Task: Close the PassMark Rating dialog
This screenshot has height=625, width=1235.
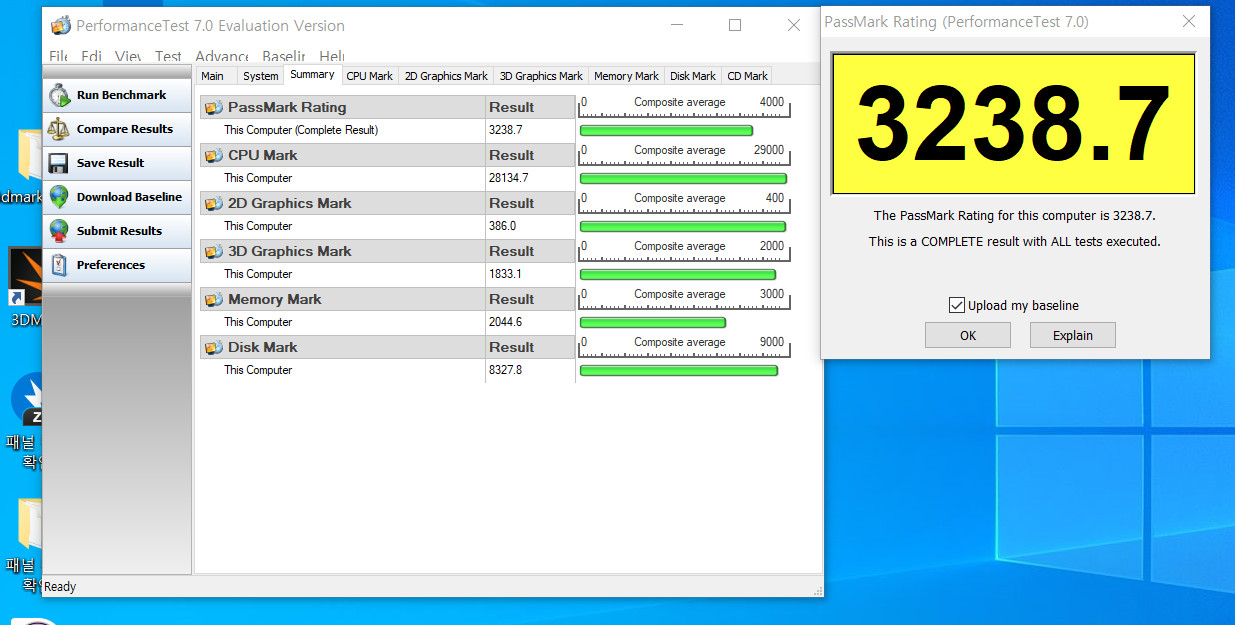Action: 1189,21
